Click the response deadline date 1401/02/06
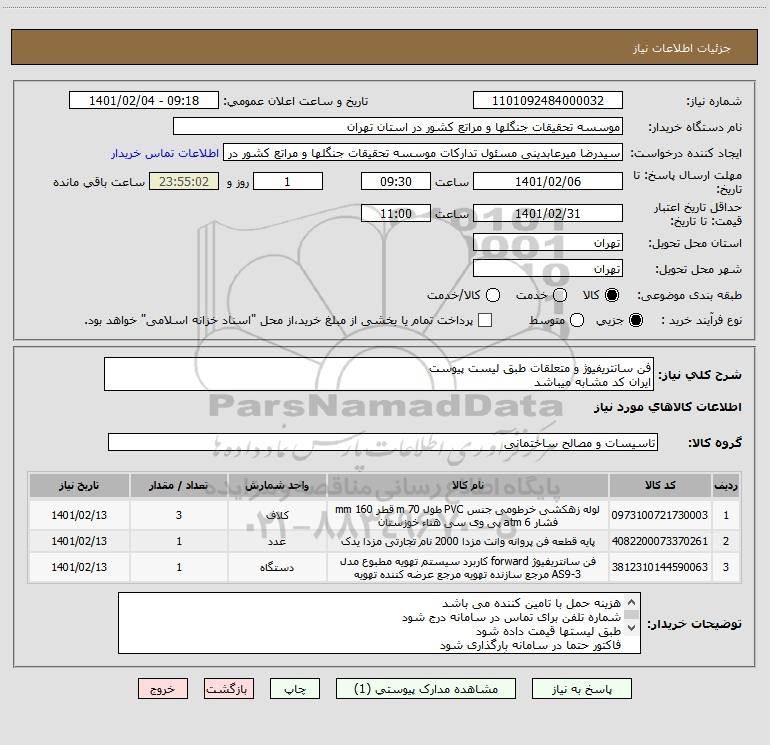This screenshot has width=770, height=745. (548, 181)
